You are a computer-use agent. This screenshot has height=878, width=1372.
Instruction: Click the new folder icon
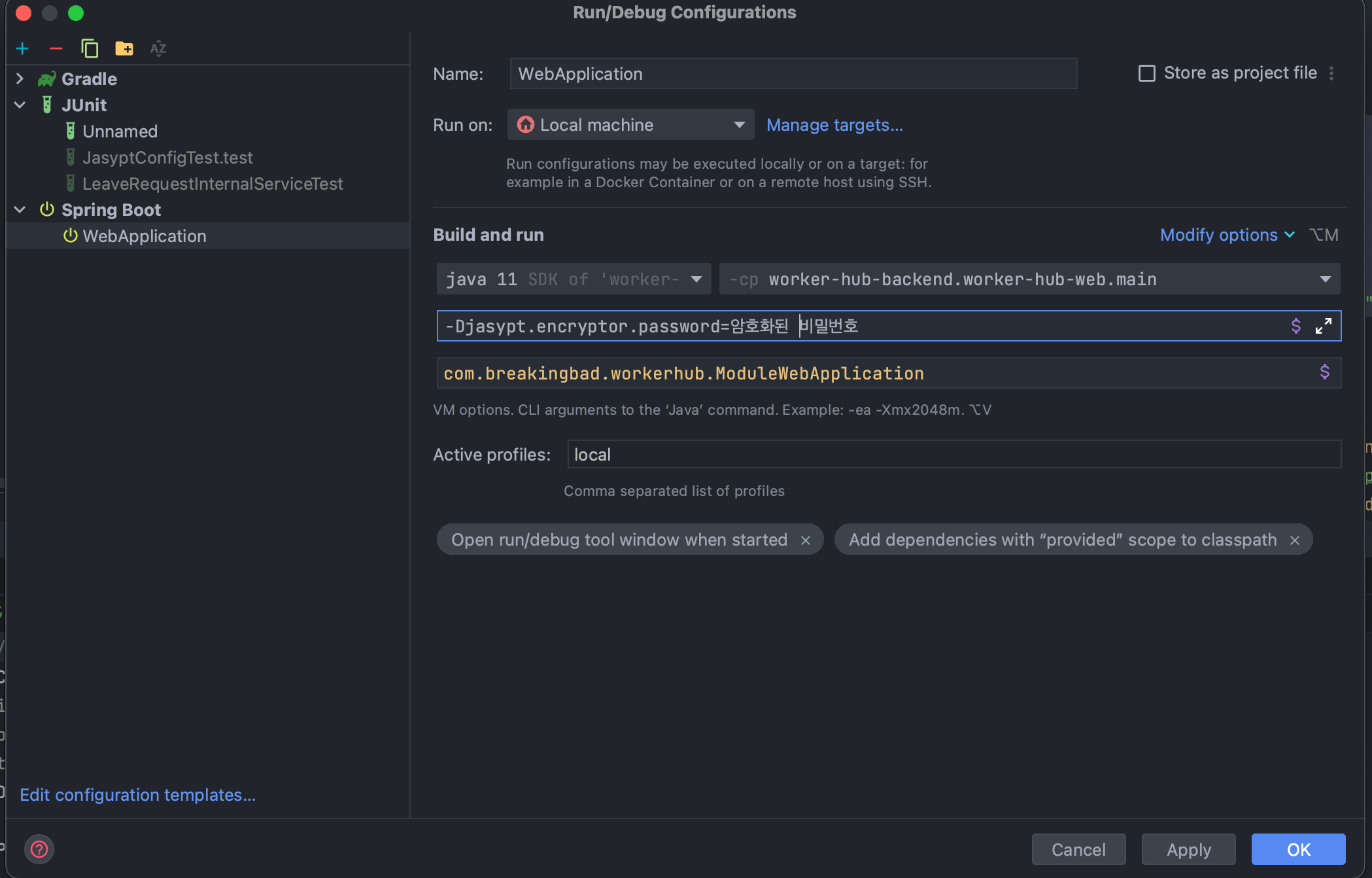(x=124, y=48)
